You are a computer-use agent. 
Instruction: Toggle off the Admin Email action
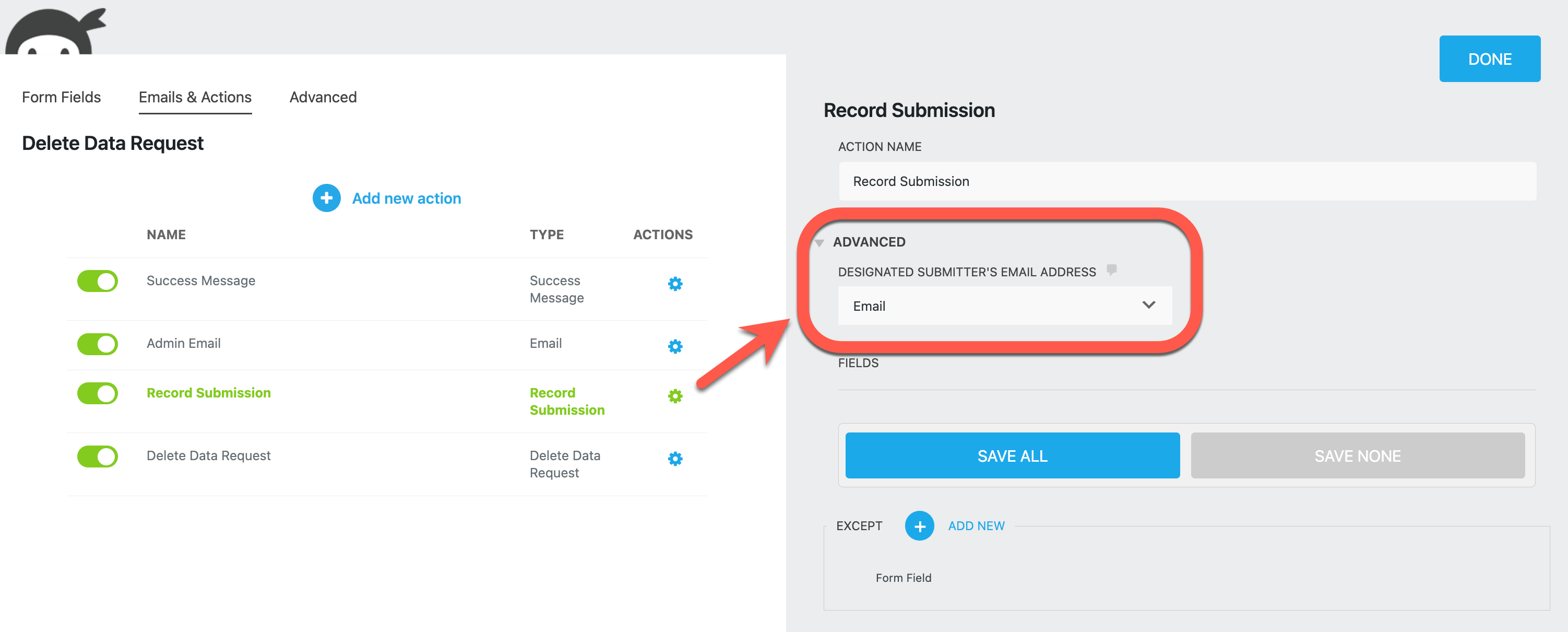tap(98, 344)
